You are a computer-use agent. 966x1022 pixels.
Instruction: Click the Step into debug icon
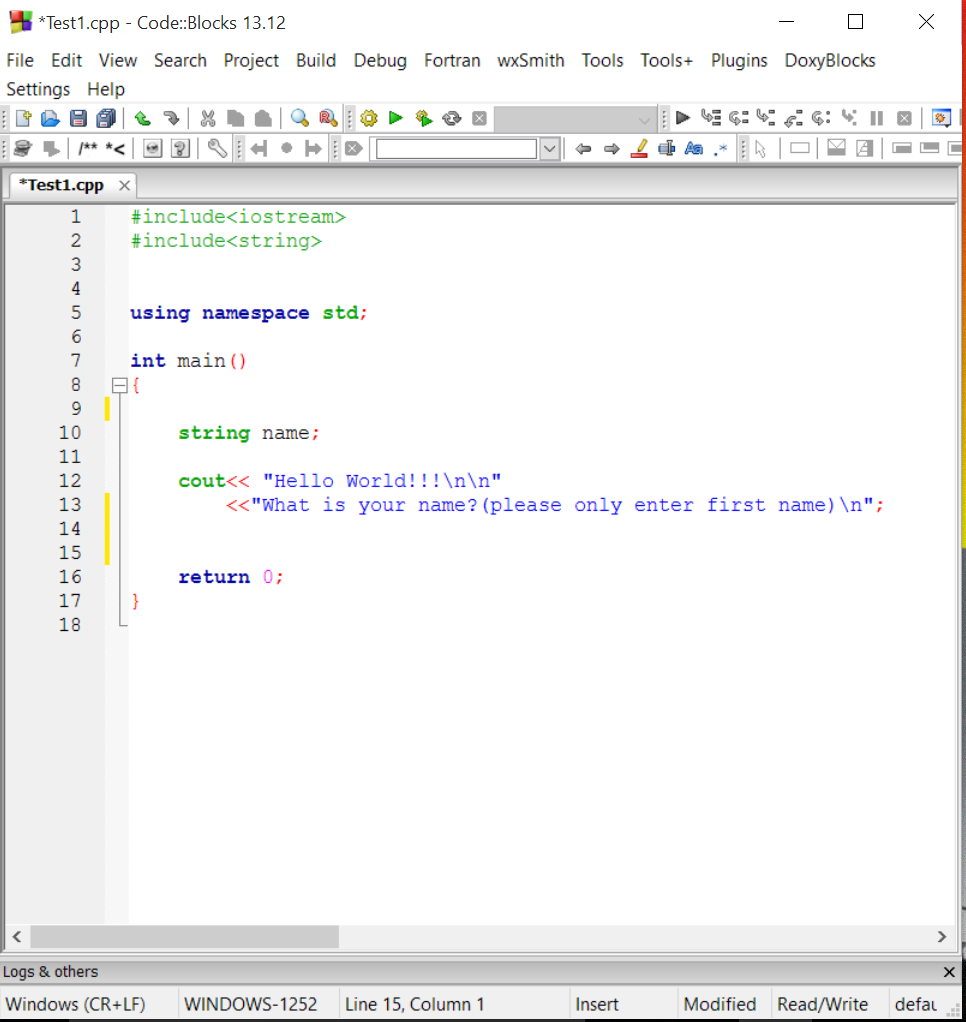click(x=766, y=118)
